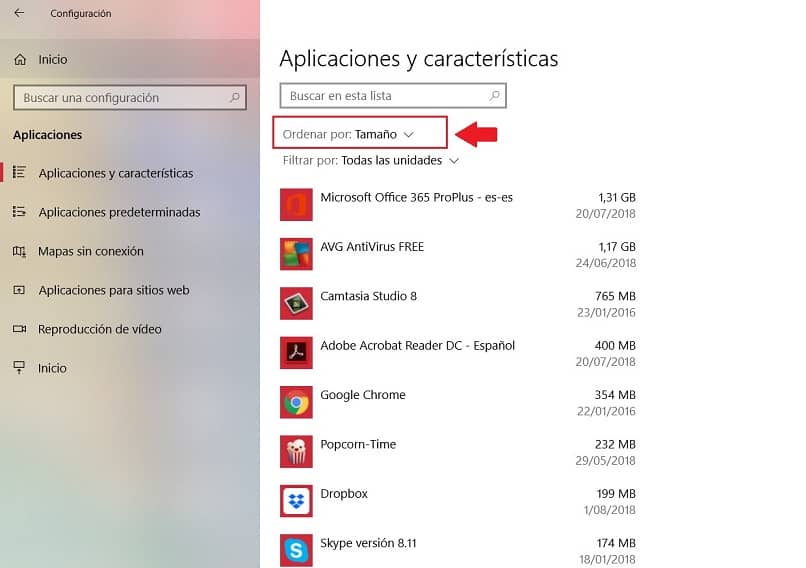Select the Popcorn-Time entry
This screenshot has width=806, height=568.
[458, 451]
